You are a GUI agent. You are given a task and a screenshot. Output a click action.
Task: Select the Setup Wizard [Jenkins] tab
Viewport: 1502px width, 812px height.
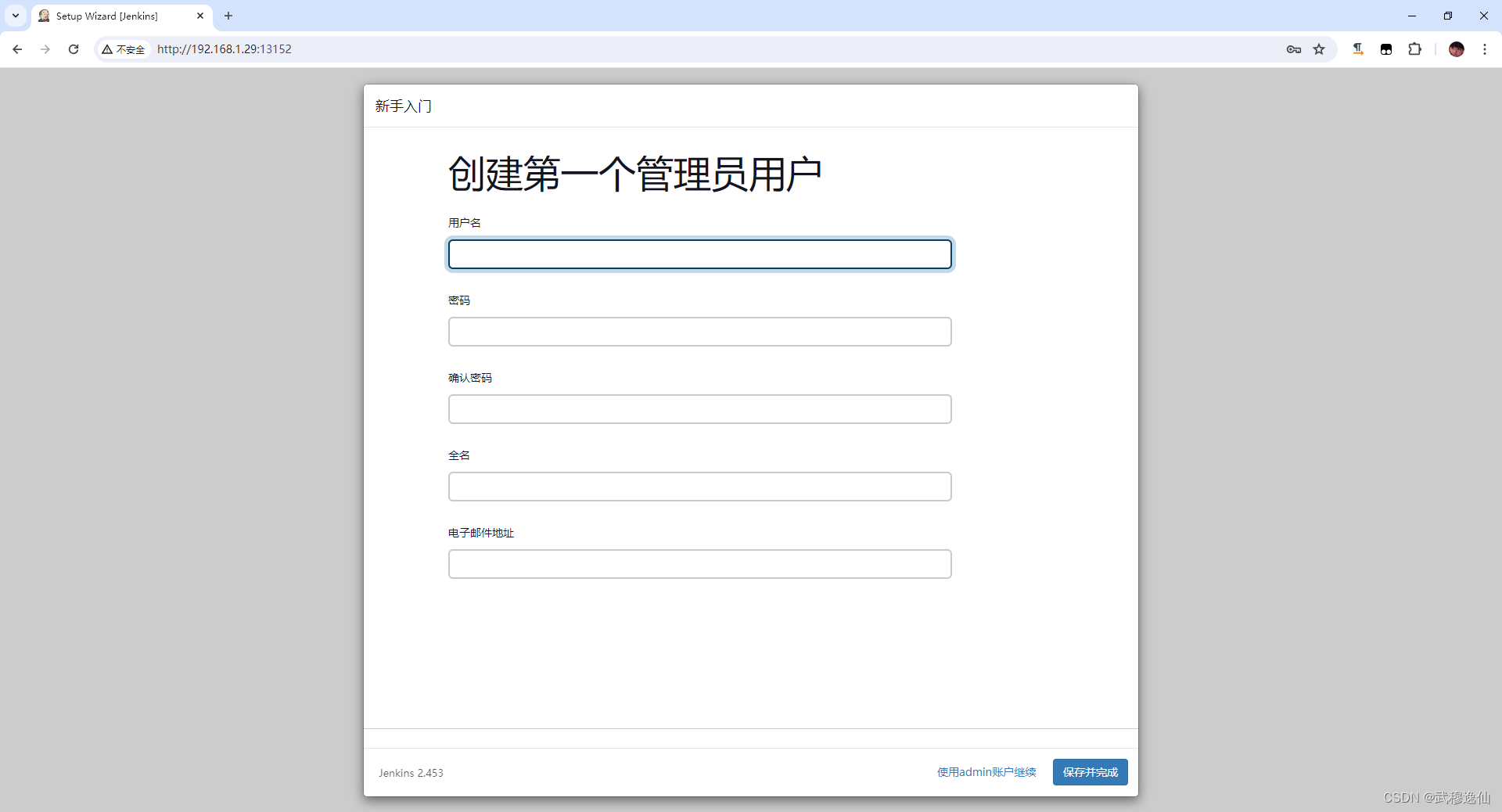[x=122, y=16]
